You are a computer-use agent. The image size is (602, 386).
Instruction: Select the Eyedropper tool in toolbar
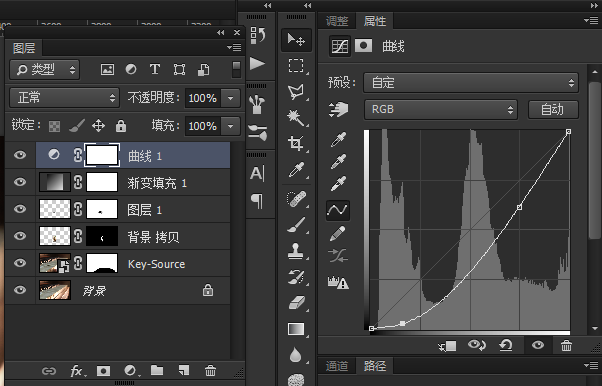pyautogui.click(x=296, y=169)
